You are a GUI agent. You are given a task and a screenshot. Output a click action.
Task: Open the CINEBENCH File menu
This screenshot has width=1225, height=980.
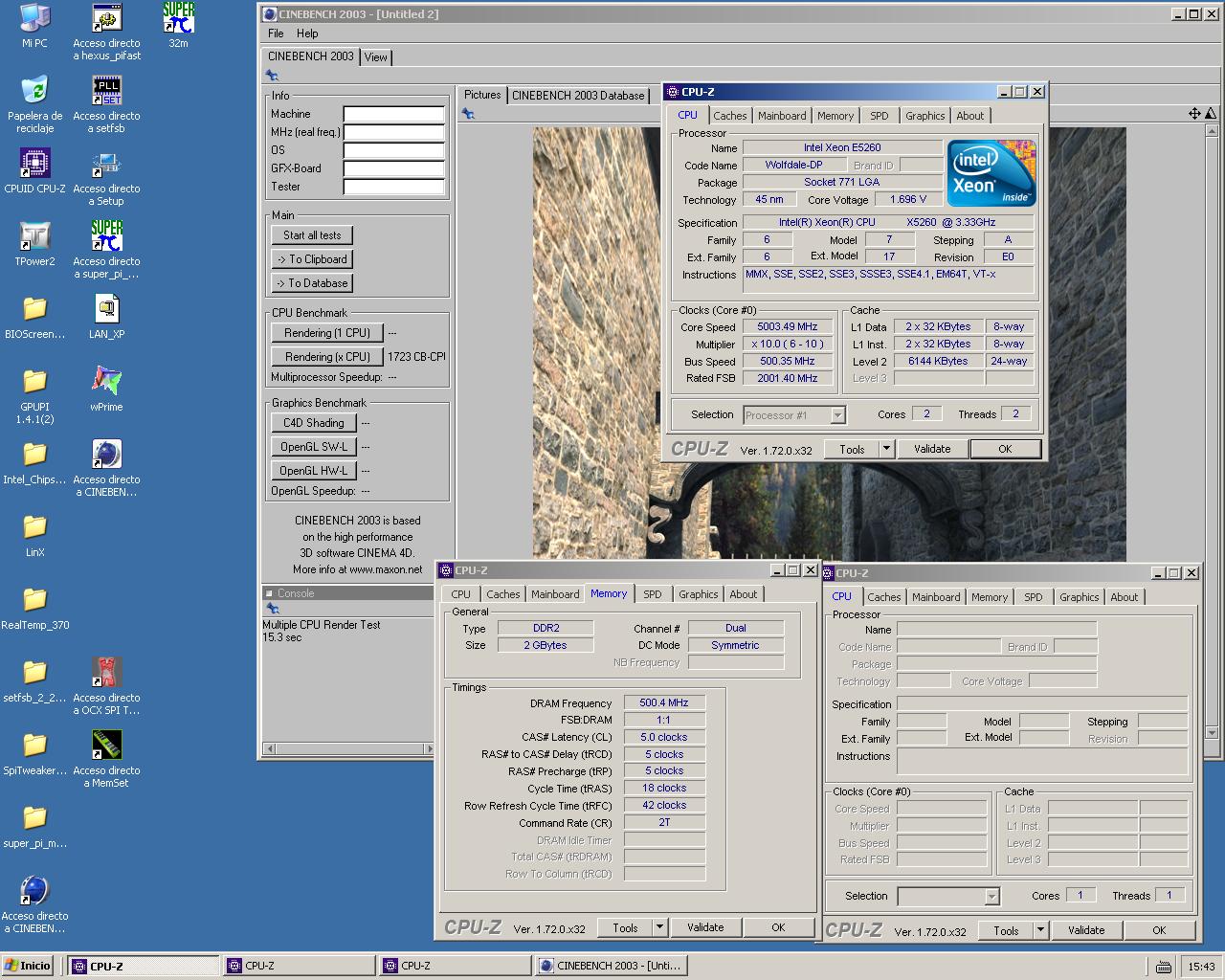276,33
